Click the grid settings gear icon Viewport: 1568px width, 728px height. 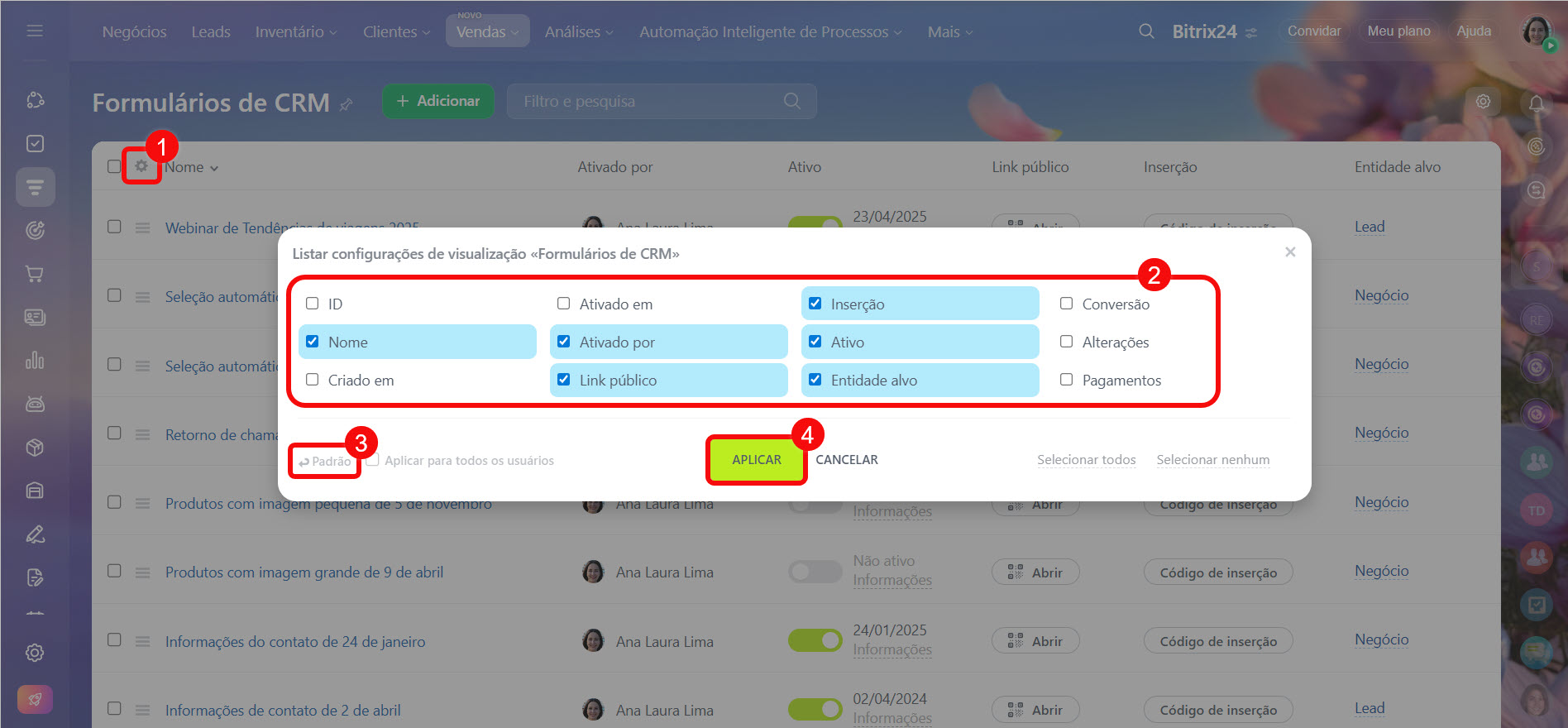pos(141,166)
